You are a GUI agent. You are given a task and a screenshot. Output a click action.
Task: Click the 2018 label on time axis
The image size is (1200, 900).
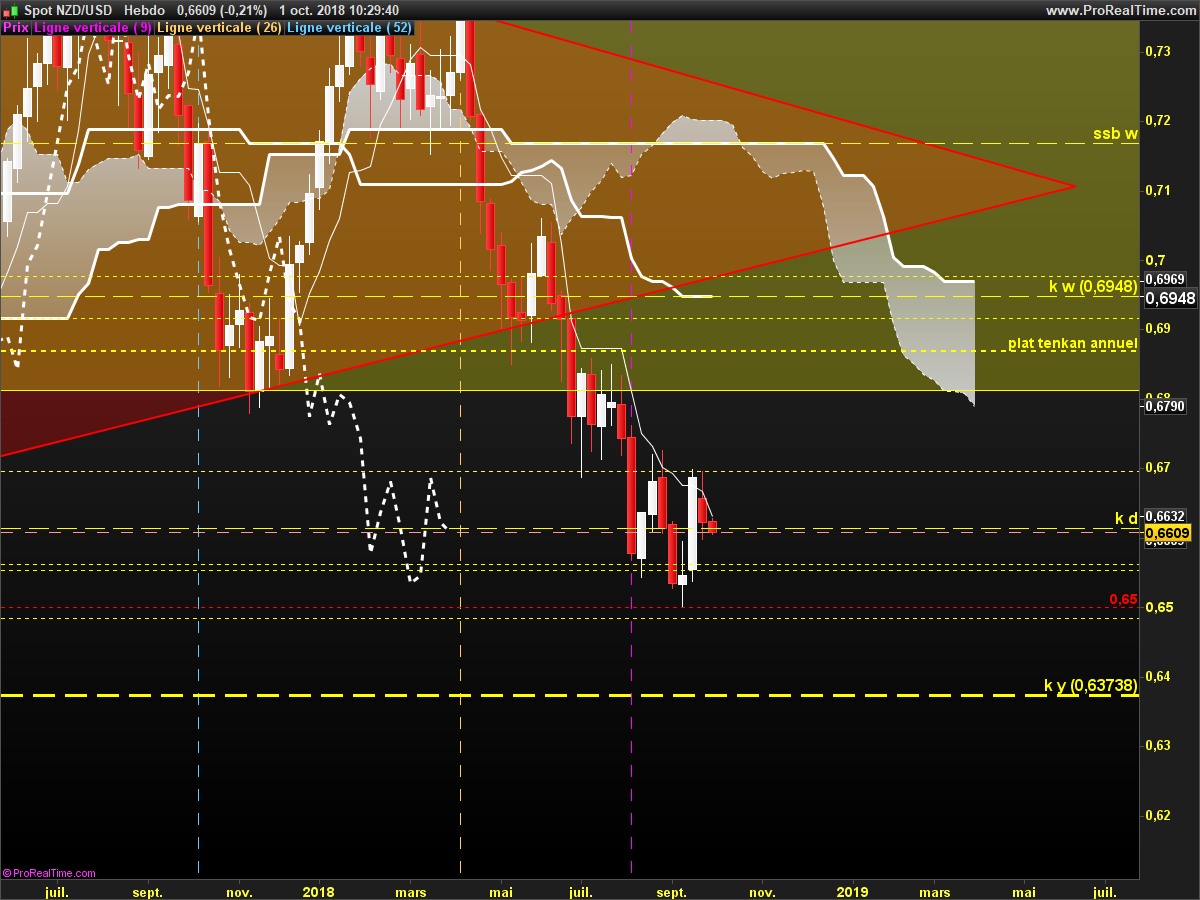pyautogui.click(x=318, y=891)
